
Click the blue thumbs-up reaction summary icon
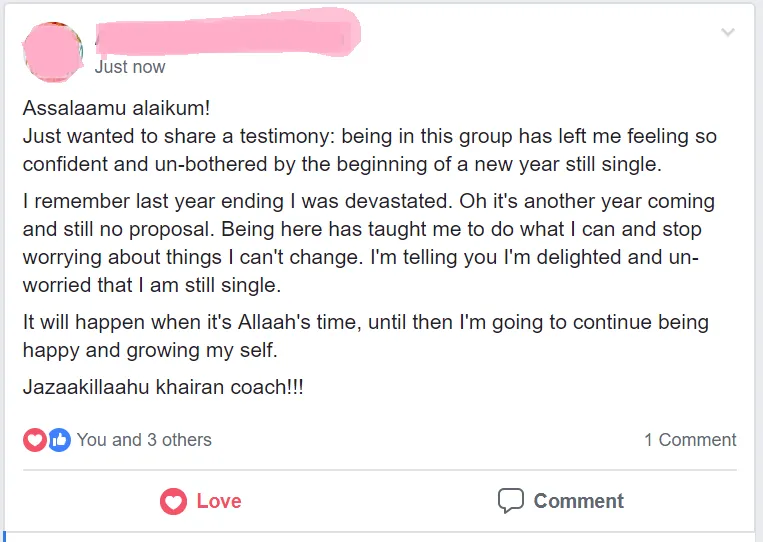(x=59, y=440)
